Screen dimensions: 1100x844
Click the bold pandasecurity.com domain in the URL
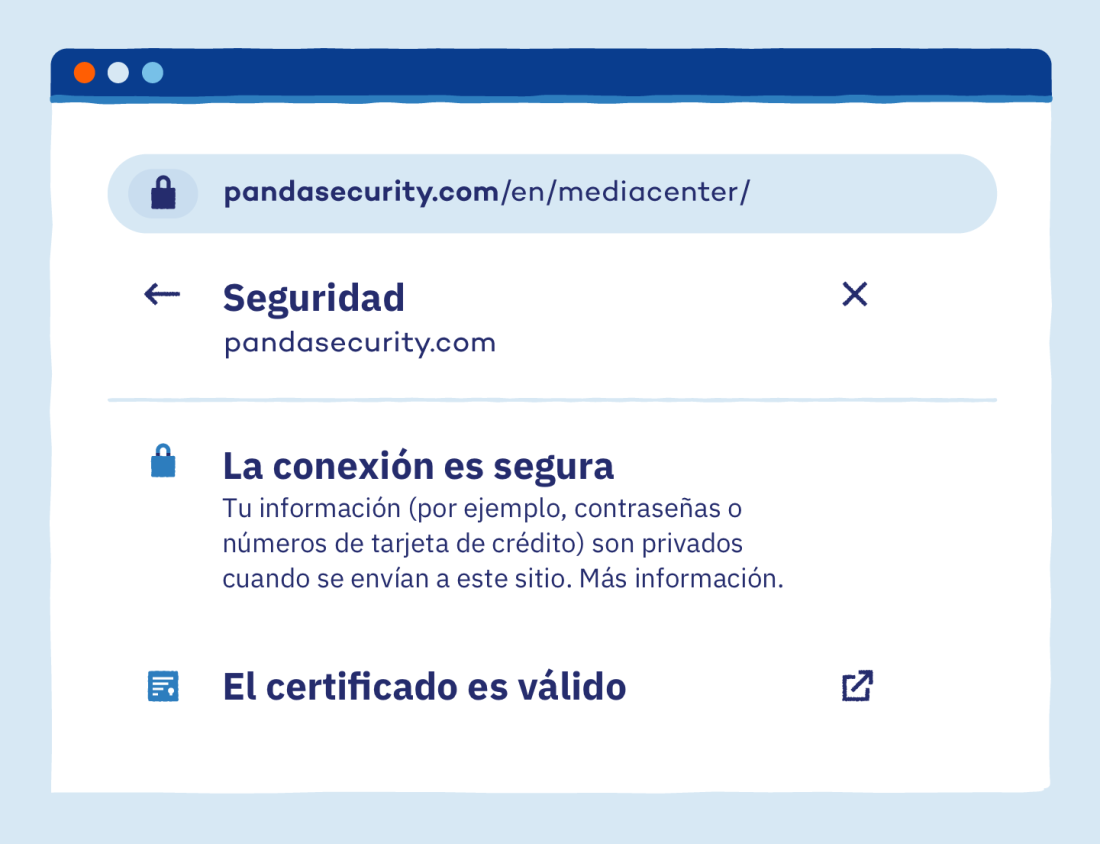(x=361, y=193)
